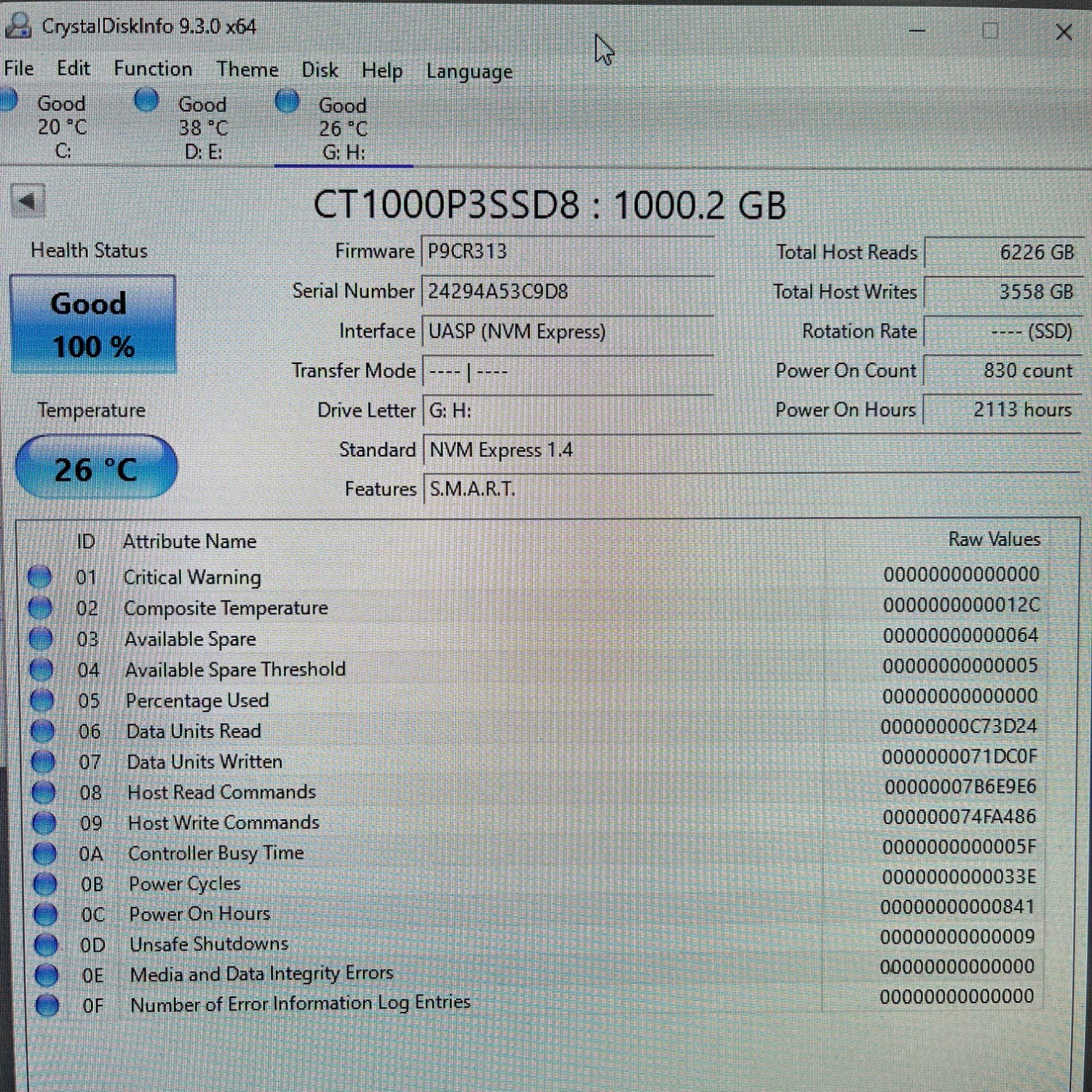This screenshot has height=1092, width=1092.
Task: Open the Edit menu
Action: pos(74,68)
